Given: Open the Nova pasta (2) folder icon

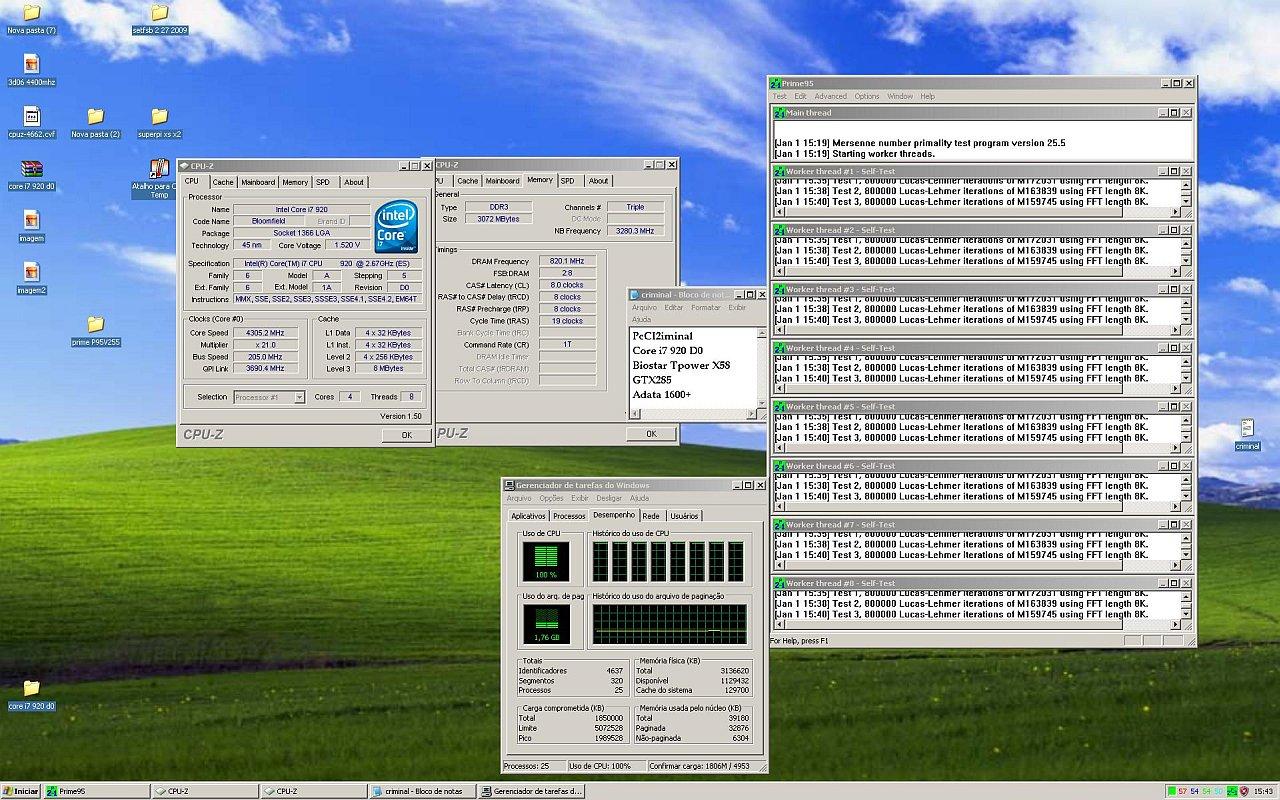Looking at the screenshot, I should coord(95,116).
